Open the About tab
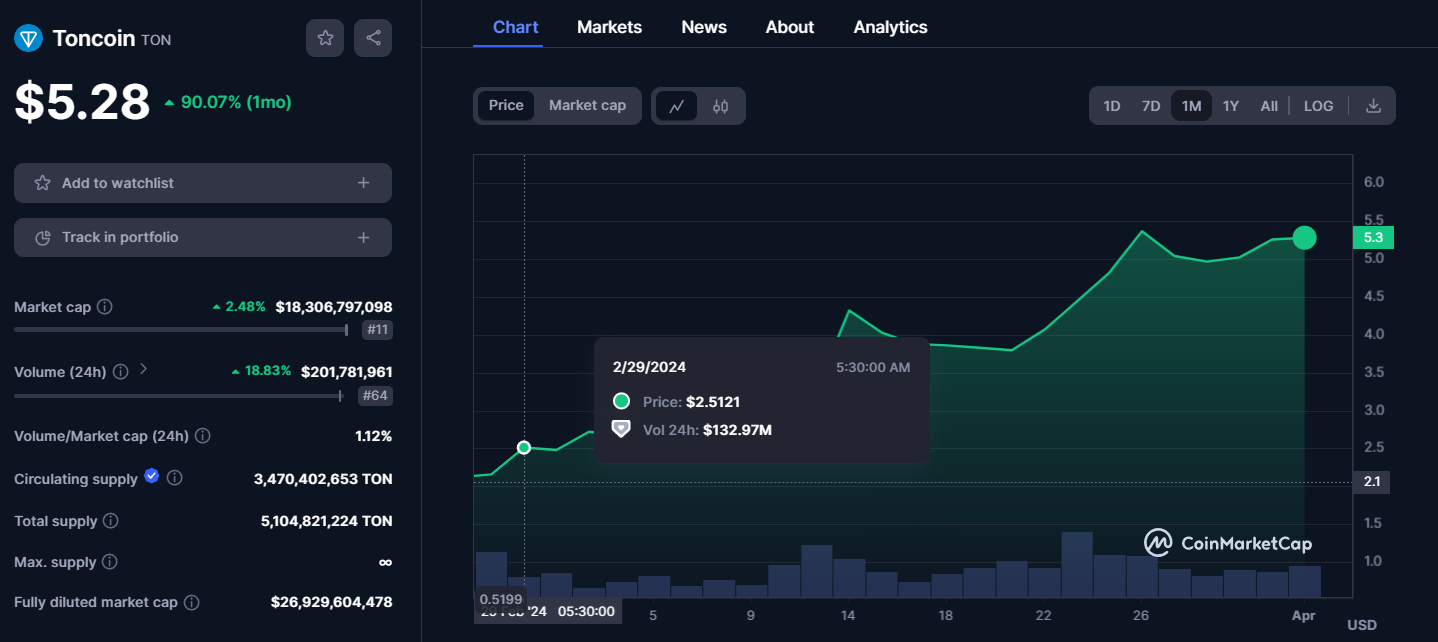Viewport: 1438px width, 642px height. (x=790, y=27)
